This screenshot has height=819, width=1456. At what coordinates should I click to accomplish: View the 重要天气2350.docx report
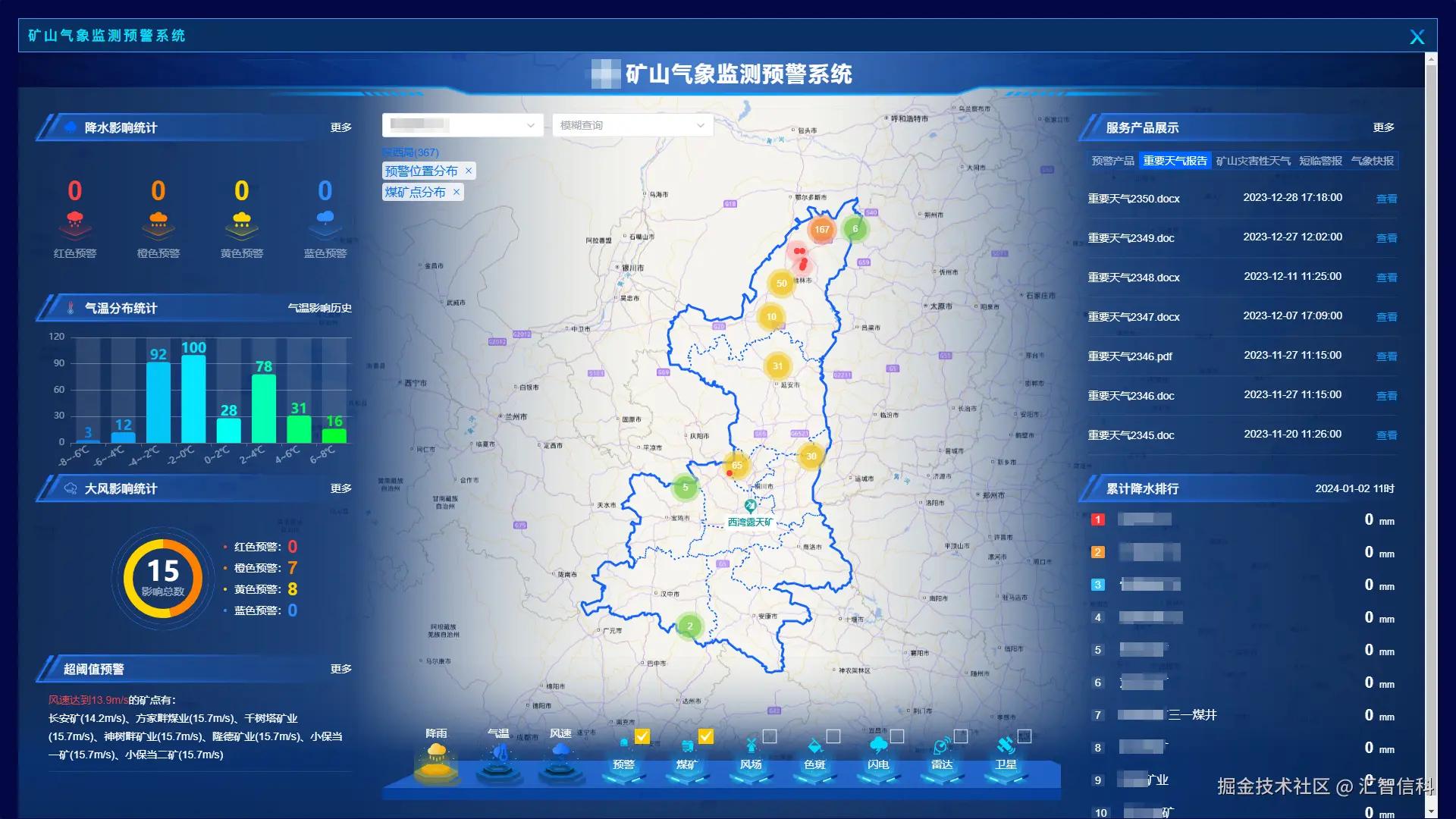coord(1386,199)
